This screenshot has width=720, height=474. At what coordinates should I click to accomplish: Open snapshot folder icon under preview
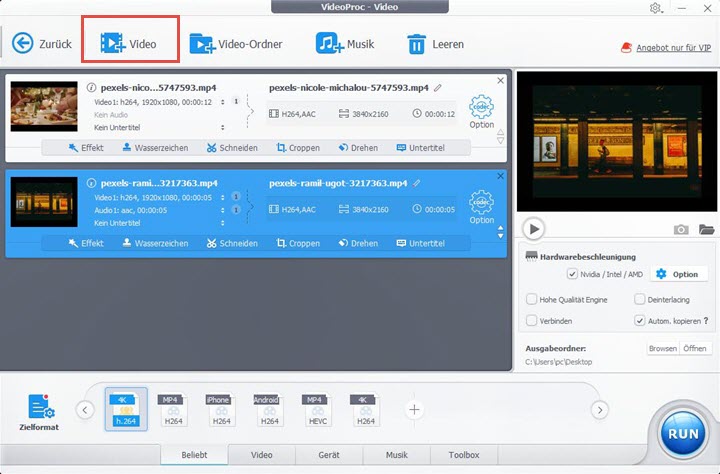click(x=707, y=229)
